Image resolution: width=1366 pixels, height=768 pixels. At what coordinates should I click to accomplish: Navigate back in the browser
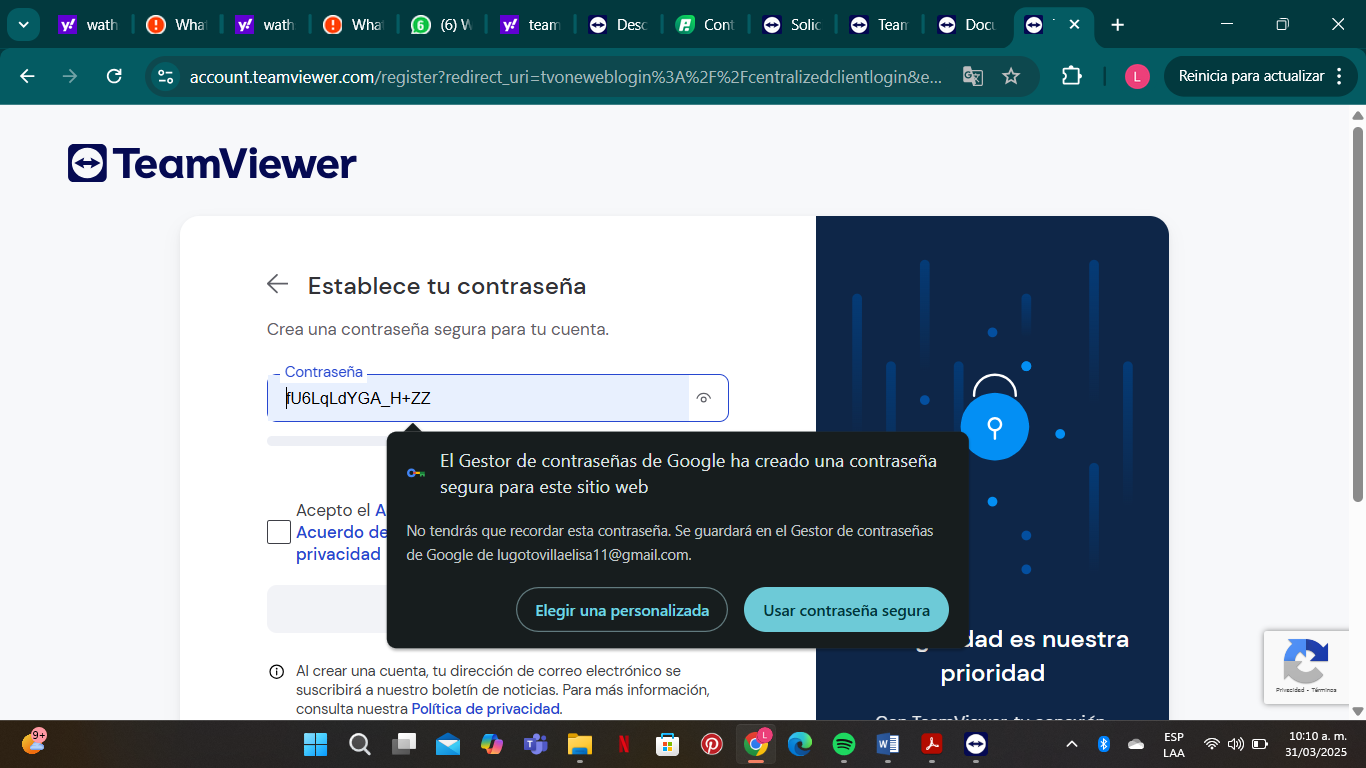tap(27, 76)
